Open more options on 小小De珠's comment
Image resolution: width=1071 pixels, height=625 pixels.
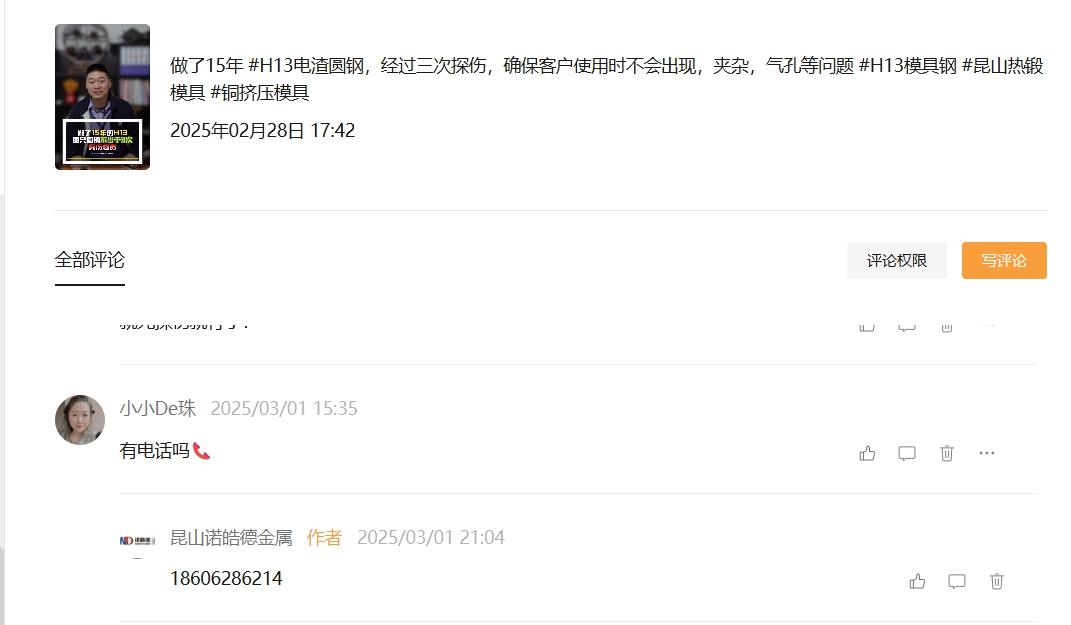(x=987, y=453)
